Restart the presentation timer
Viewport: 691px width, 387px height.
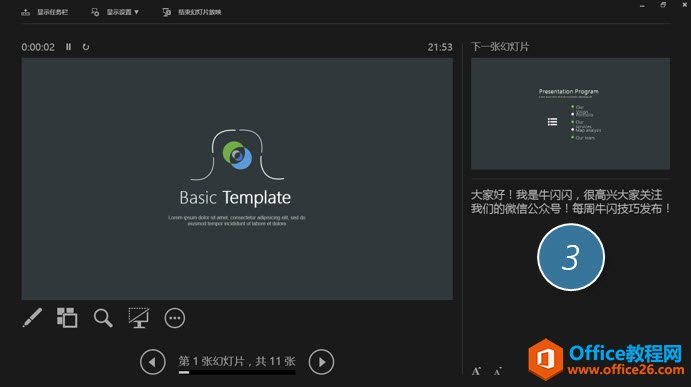[85, 47]
